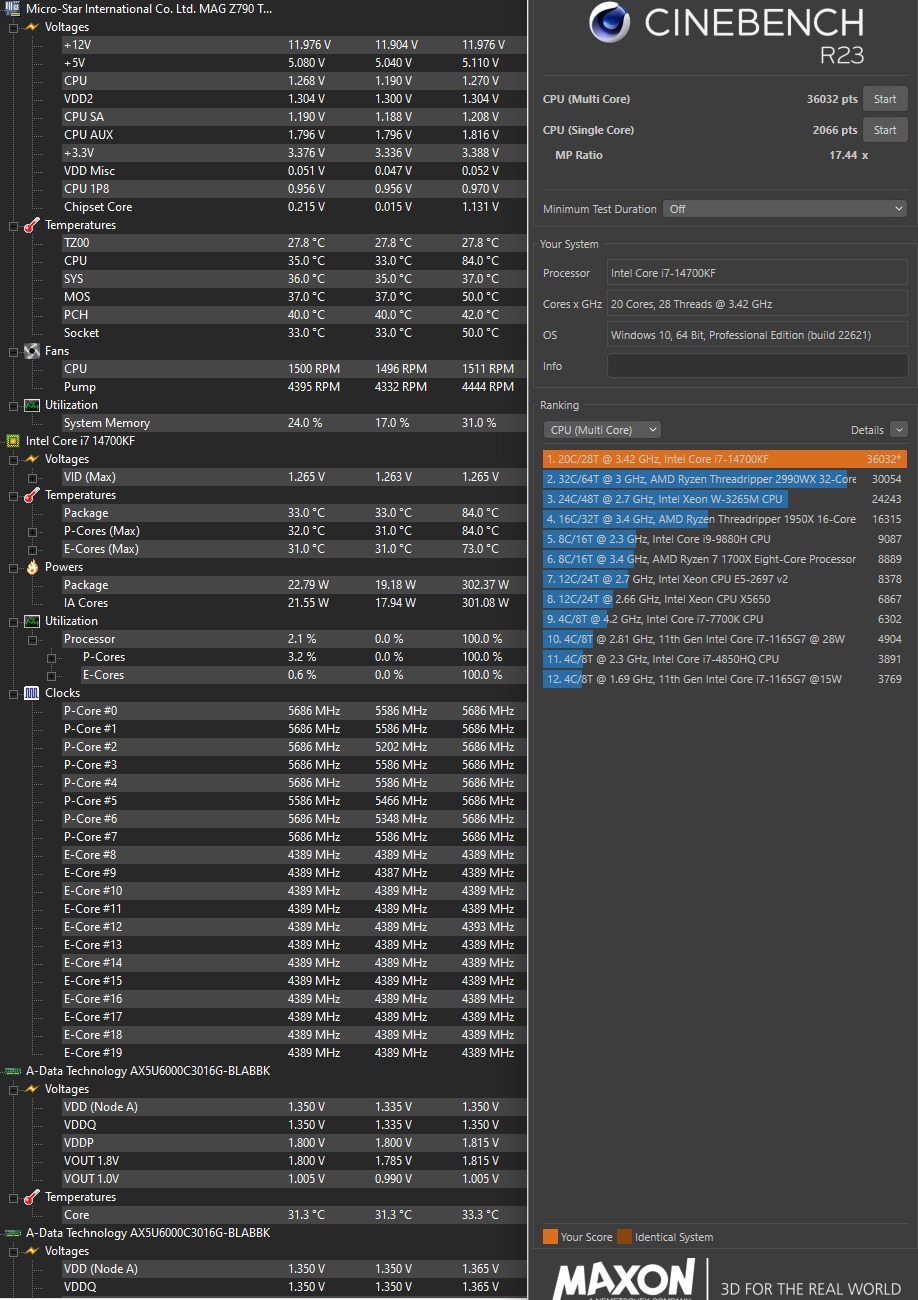Select ranking entry 1, Intel Core i7-14700KF
Image resolution: width=918 pixels, height=1300 pixels.
pyautogui.click(x=724, y=459)
